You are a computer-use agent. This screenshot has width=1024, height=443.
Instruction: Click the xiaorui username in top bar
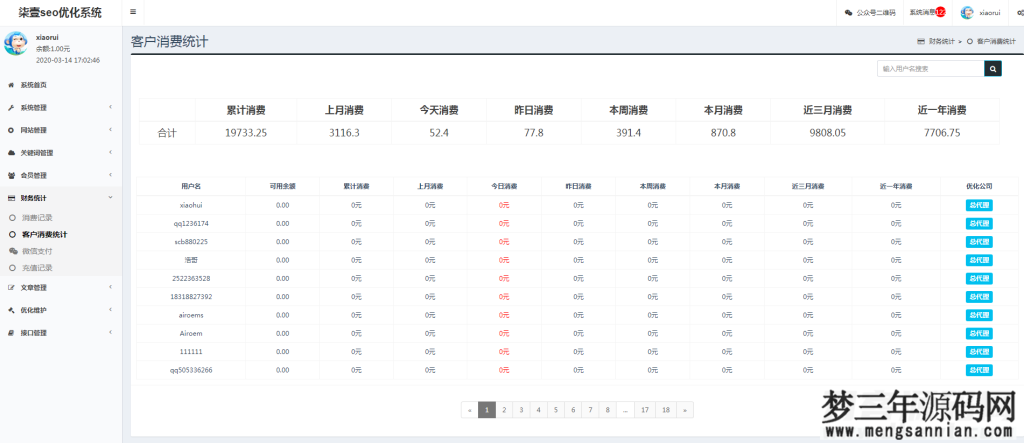tap(989, 12)
